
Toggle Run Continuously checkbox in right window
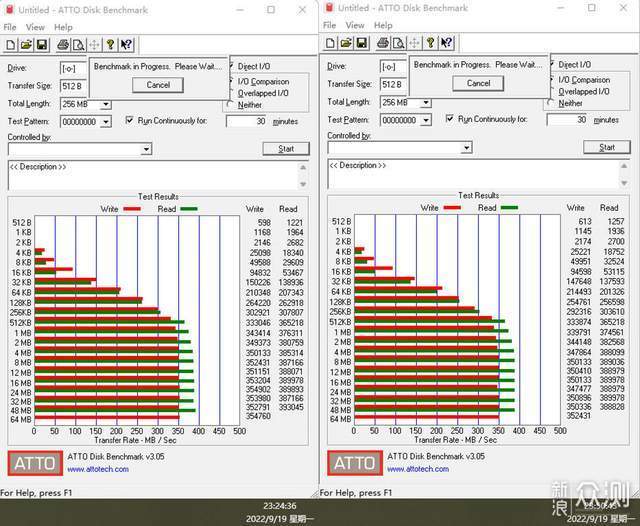pyautogui.click(x=449, y=119)
